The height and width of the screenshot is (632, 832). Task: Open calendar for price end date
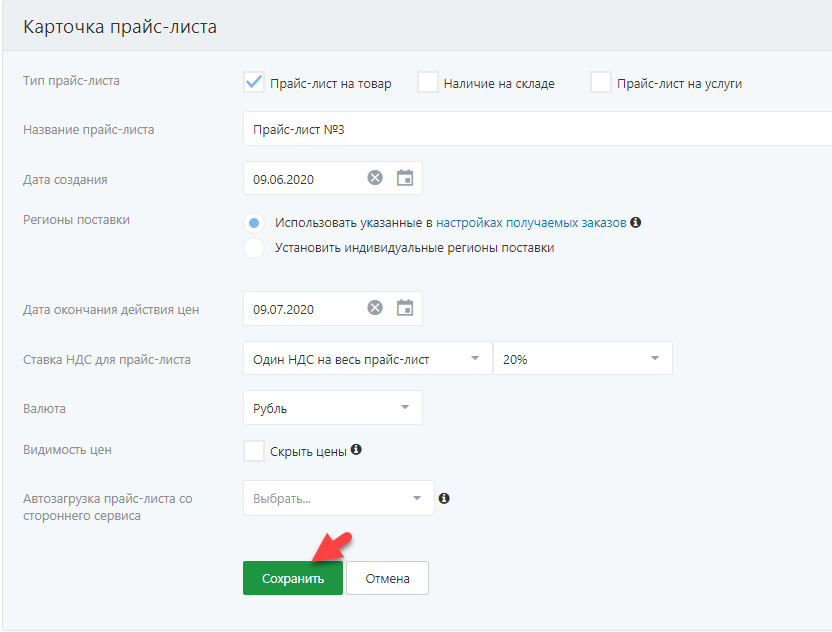point(405,308)
